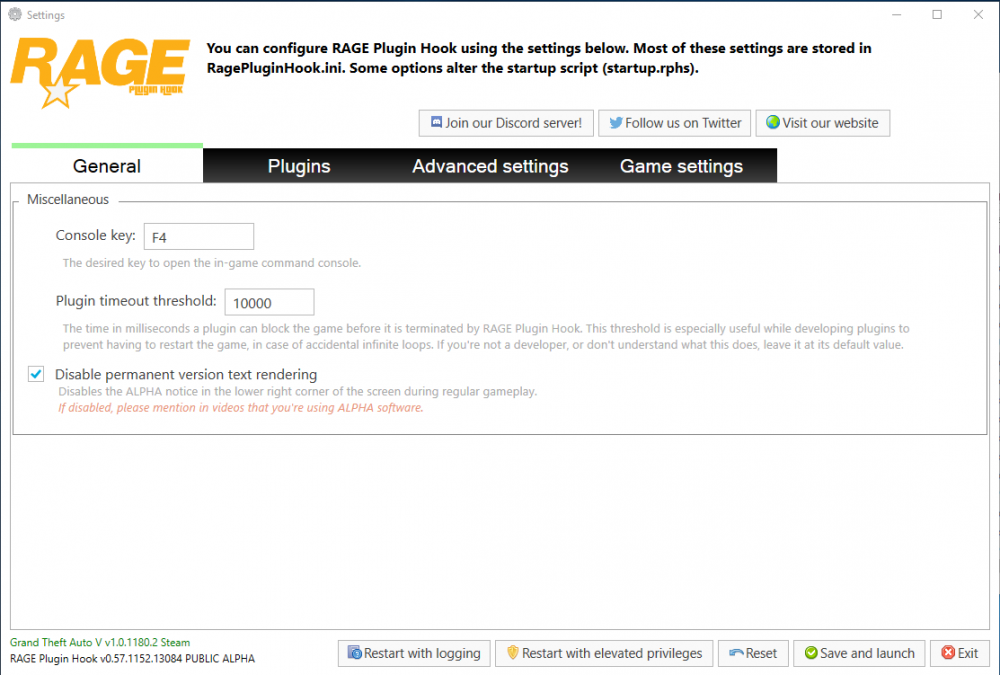Close the Settings window

(978, 14)
